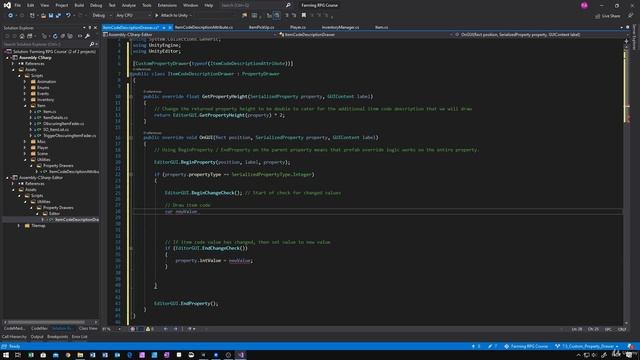Click the Navigate Backward toolbar icon
The image size is (640, 360).
[10, 16]
